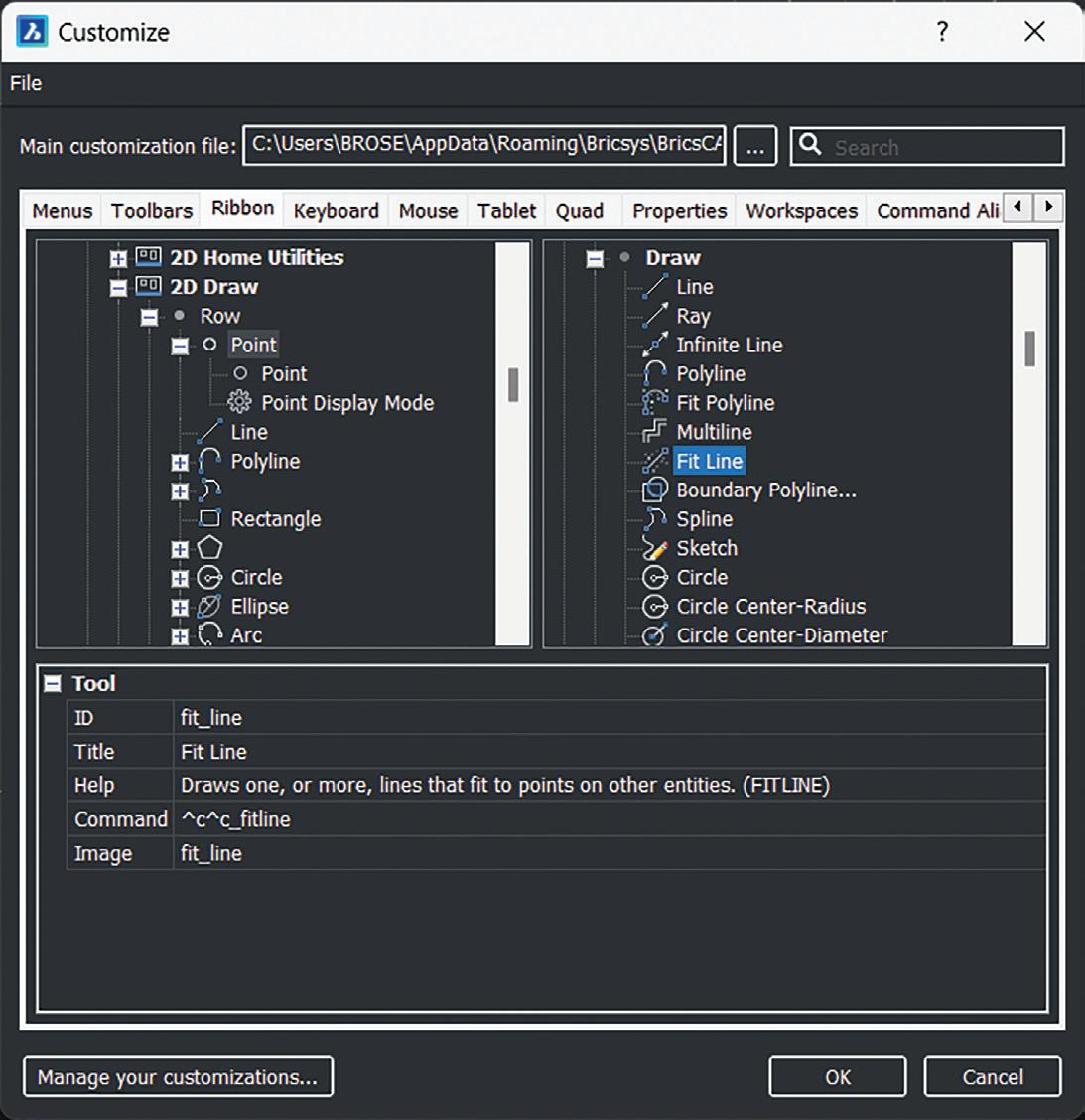This screenshot has width=1085, height=1120.
Task: Click the 2D Home Utilities panel icon
Action: pyautogui.click(x=148, y=256)
